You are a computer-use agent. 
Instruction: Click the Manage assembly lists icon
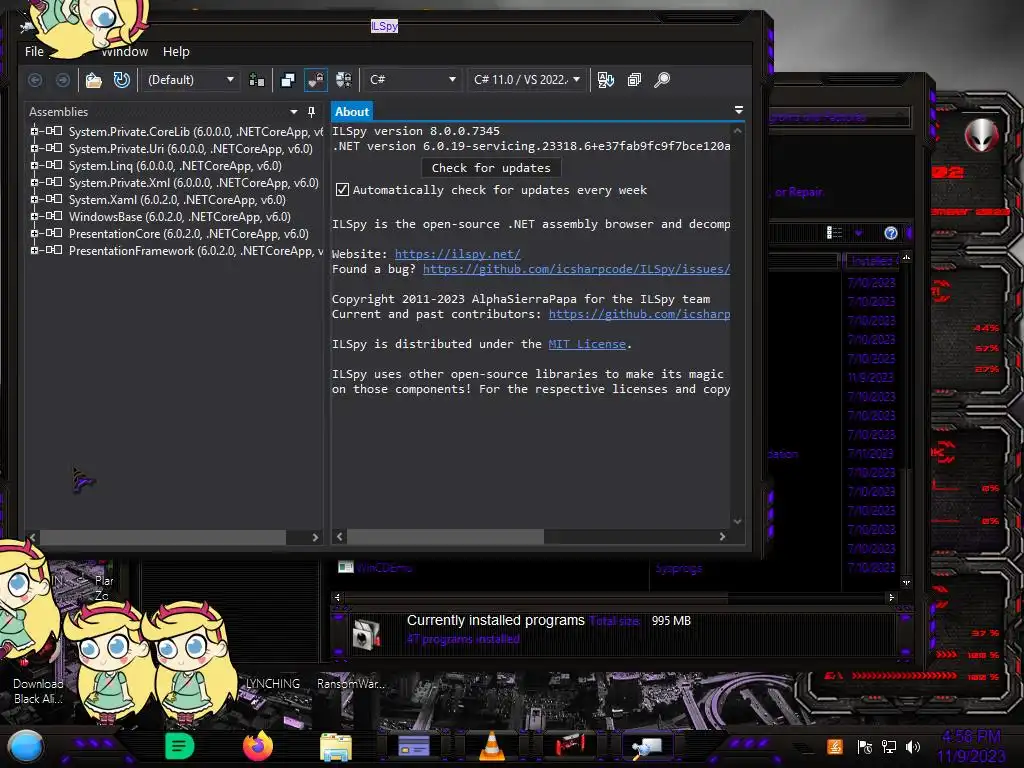257,80
